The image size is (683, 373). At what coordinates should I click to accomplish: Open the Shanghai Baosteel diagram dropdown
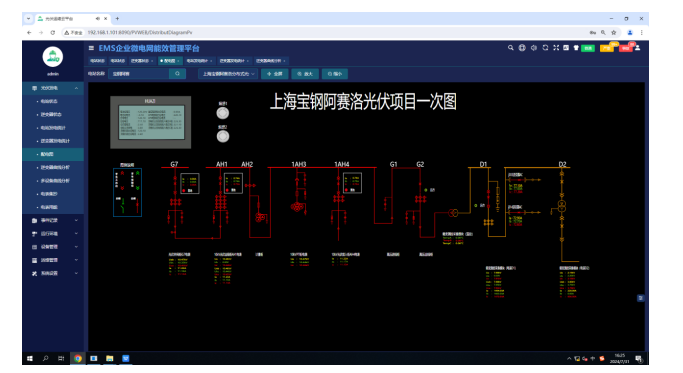(x=228, y=74)
